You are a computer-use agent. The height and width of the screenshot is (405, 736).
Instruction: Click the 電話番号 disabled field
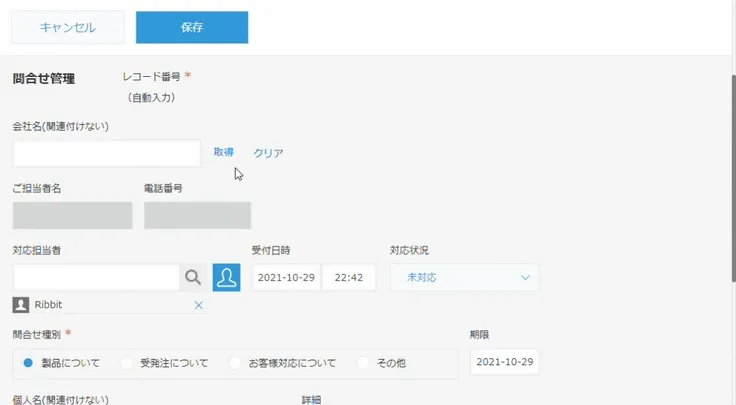[198, 215]
